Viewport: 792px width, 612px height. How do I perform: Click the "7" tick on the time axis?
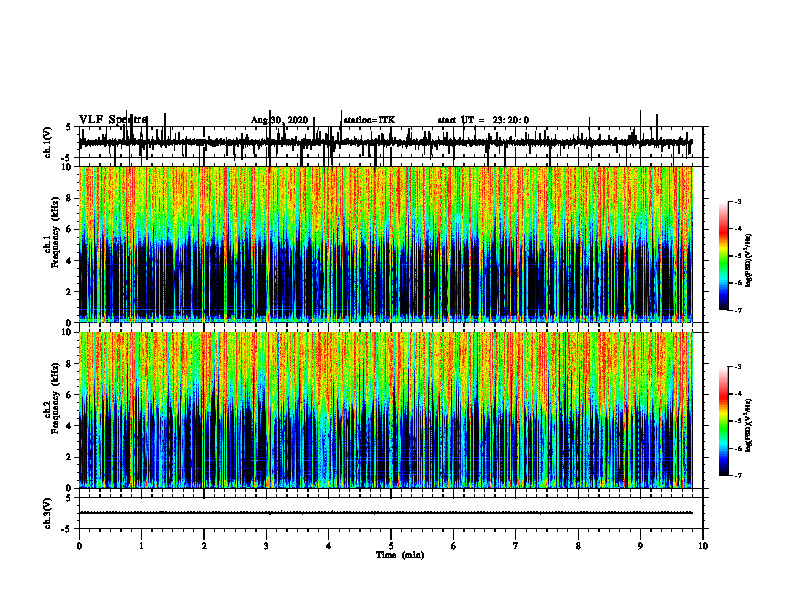click(516, 546)
